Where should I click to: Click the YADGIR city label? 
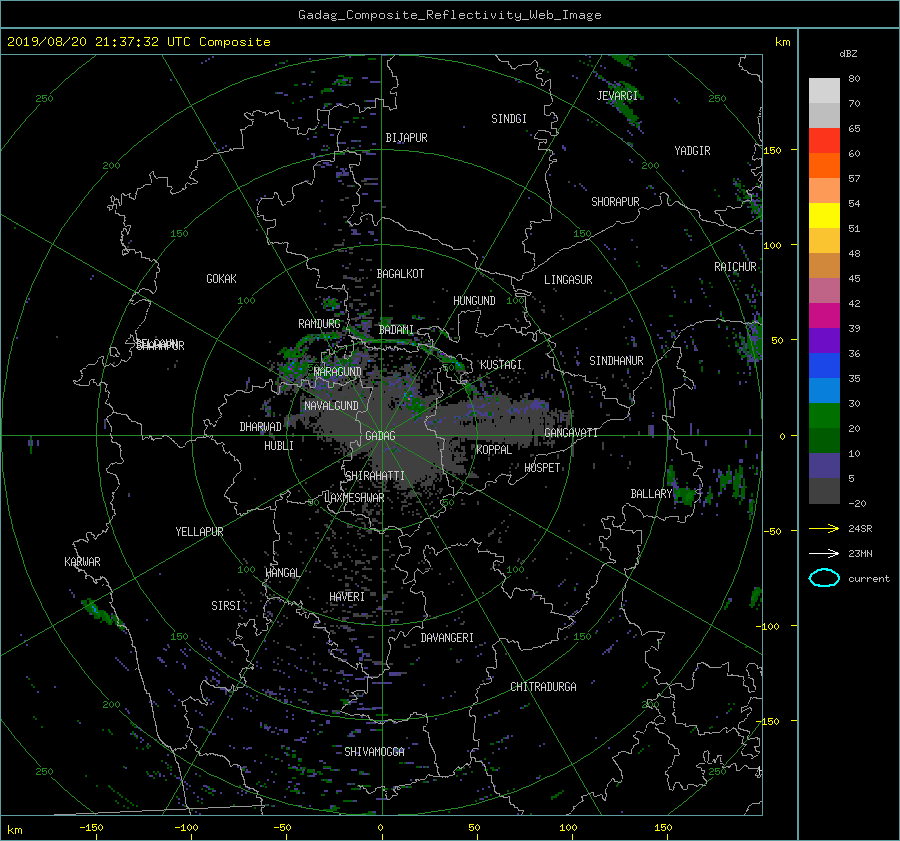tap(692, 151)
